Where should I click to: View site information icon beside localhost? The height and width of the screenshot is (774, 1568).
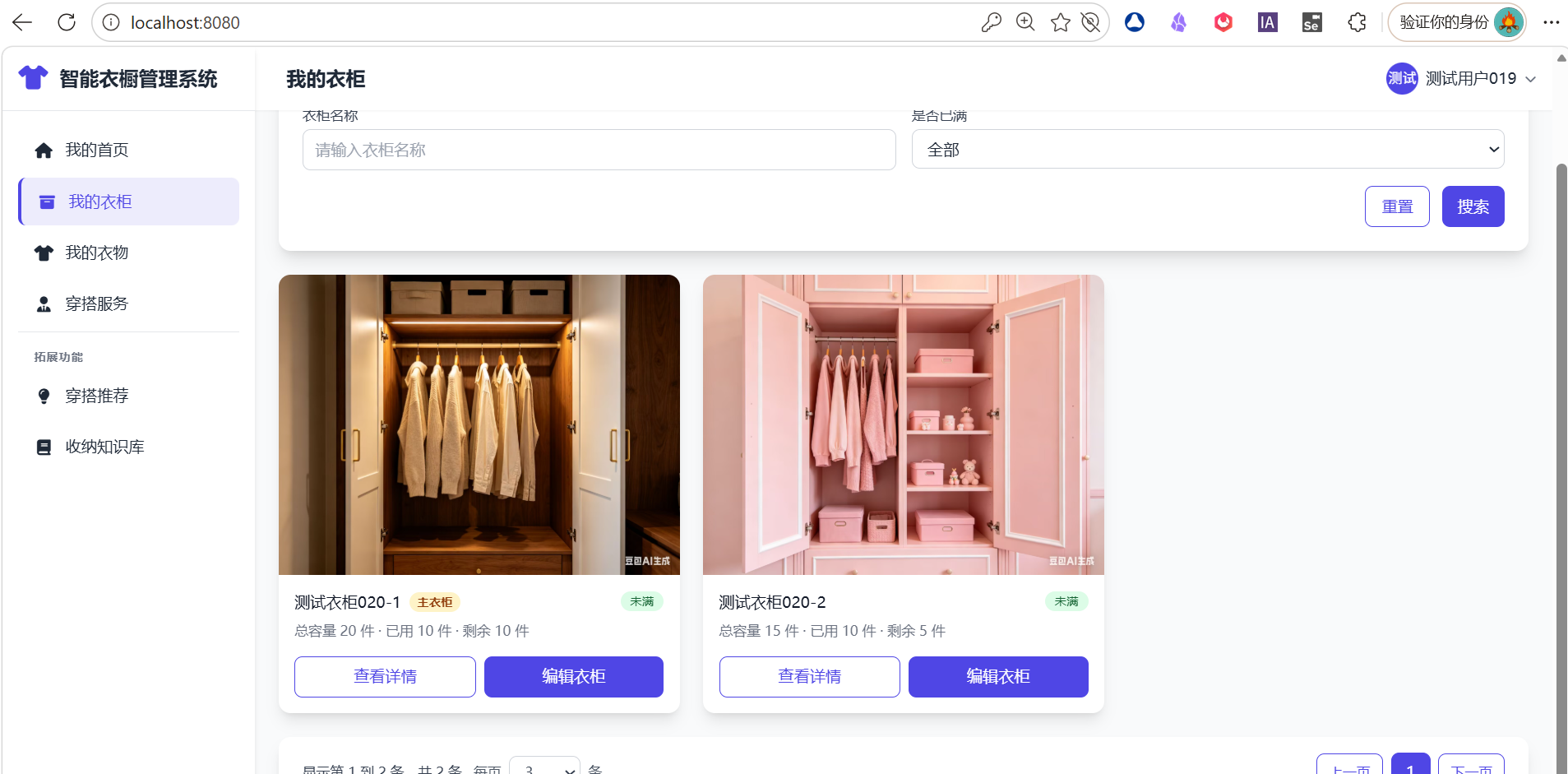(111, 22)
